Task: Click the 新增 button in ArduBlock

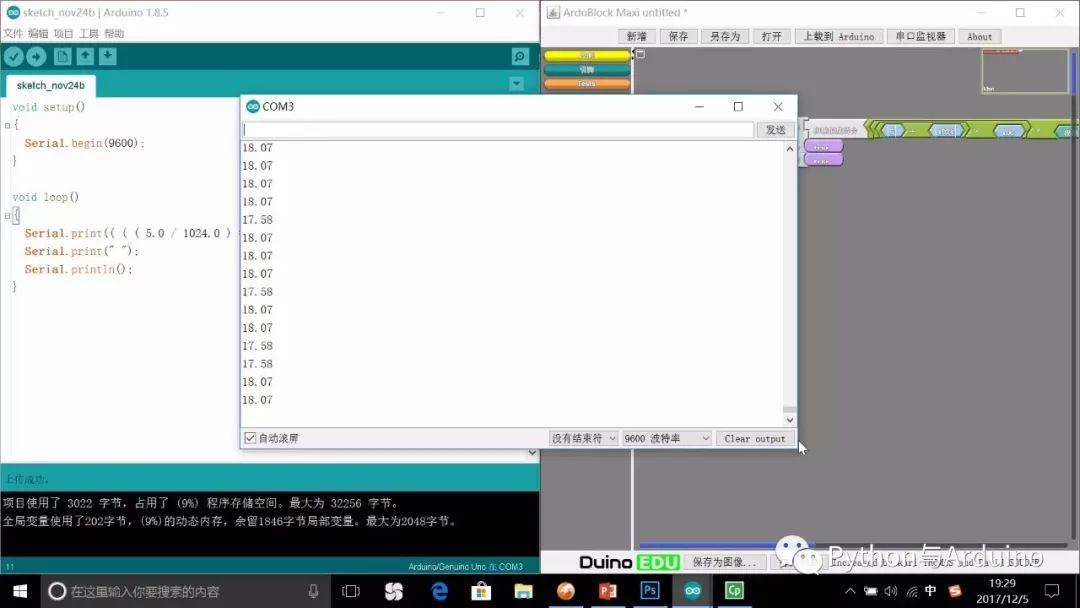Action: pos(636,36)
